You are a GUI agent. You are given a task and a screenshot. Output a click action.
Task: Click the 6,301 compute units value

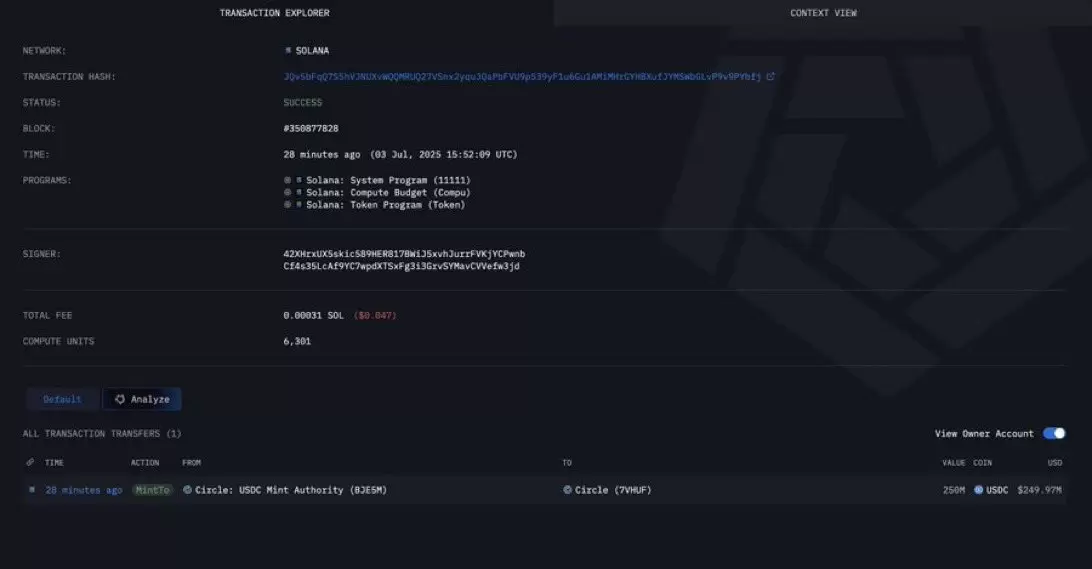[x=297, y=341]
